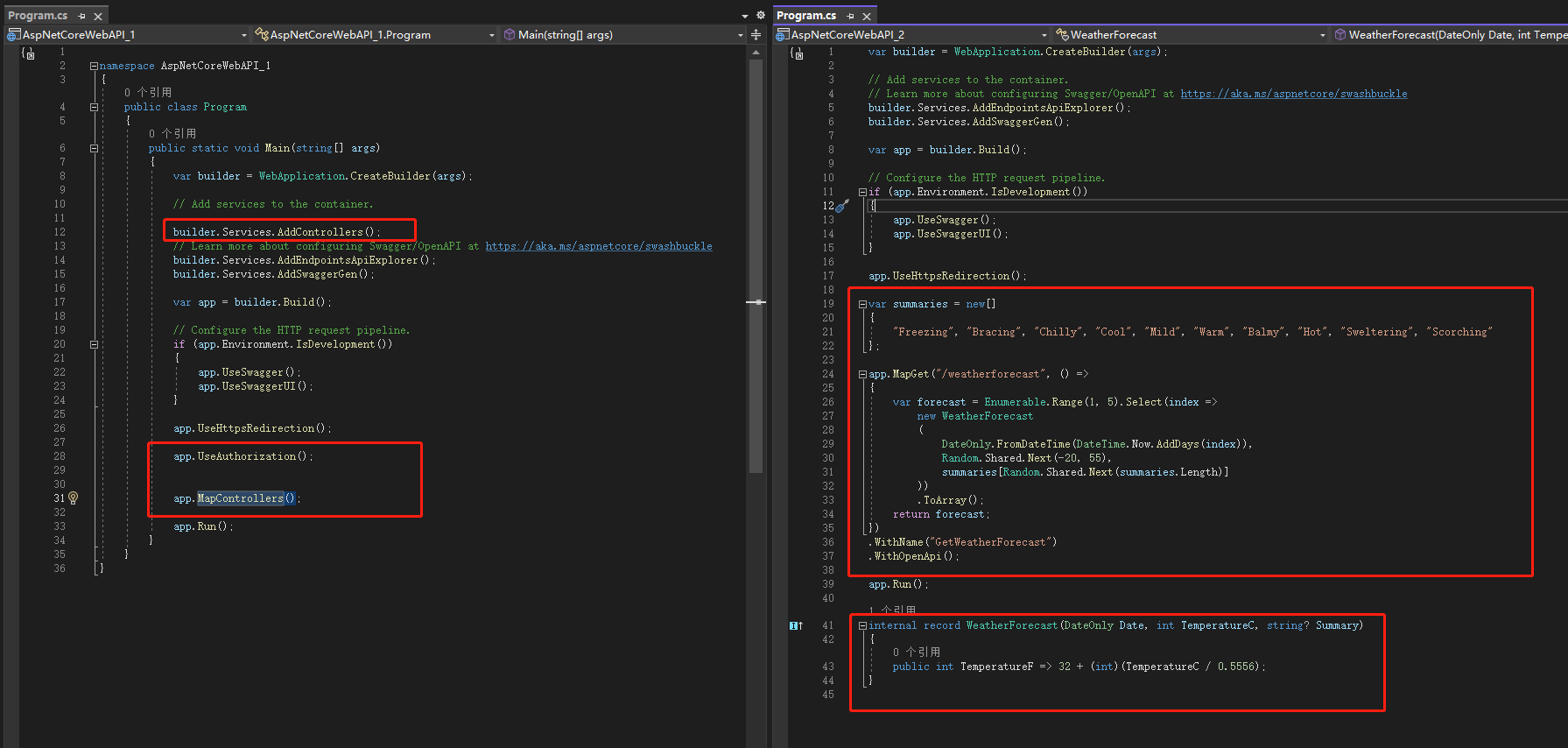Click the left editor vertical scrollbar thumb
This screenshot has height=748, width=1568.
[x=756, y=263]
